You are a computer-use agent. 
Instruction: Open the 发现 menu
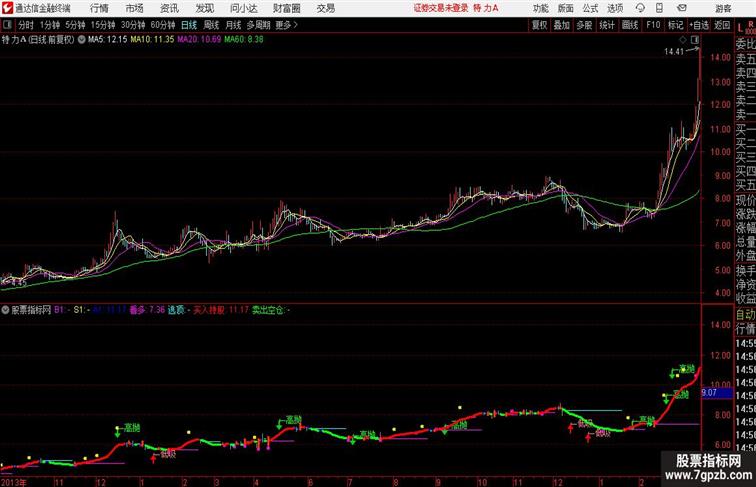(x=205, y=8)
